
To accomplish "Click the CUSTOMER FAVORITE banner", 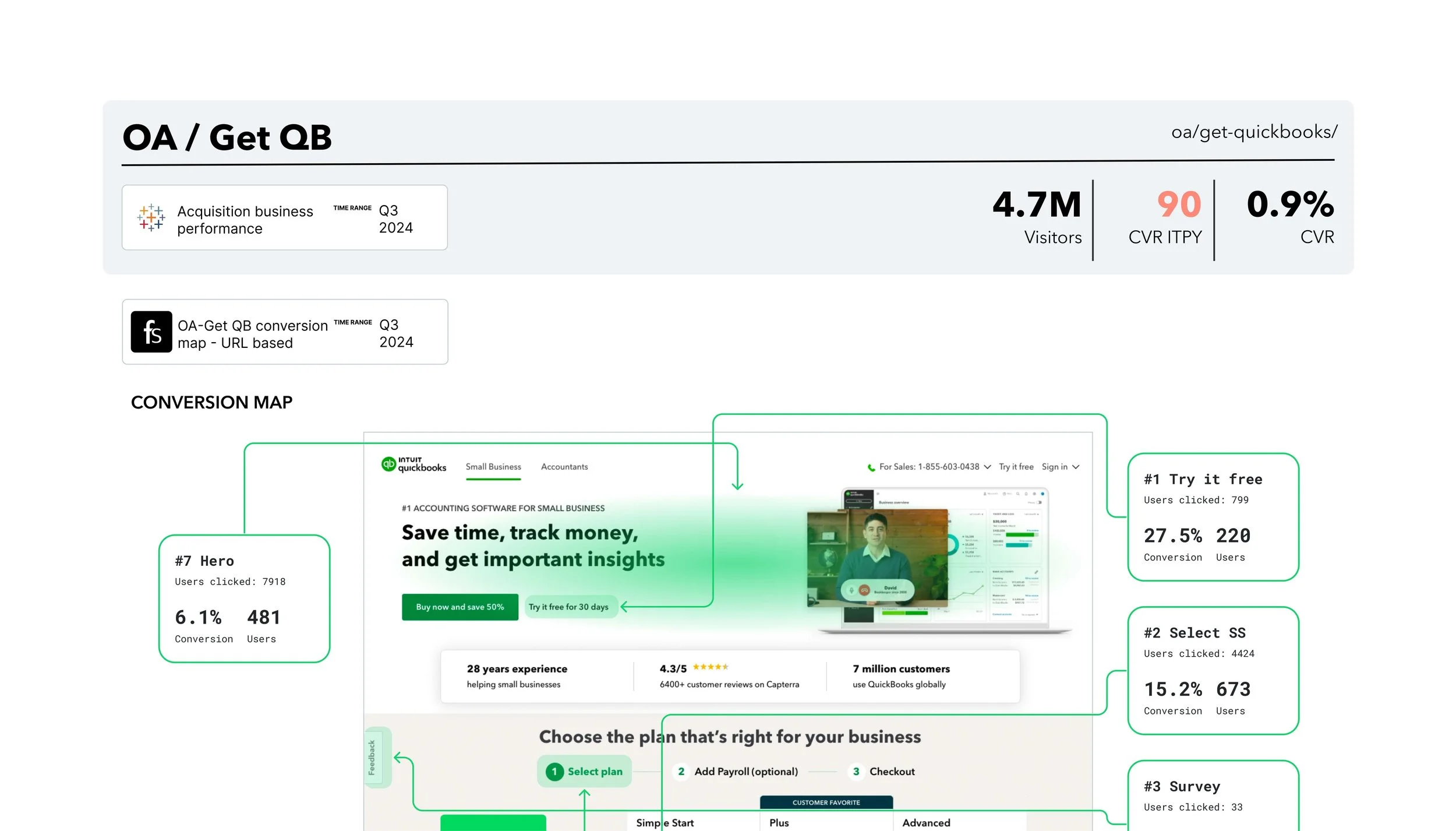I will point(826,802).
